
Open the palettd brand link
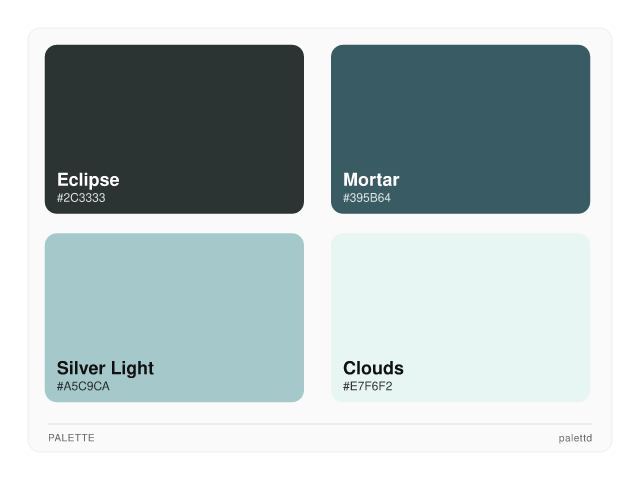[575, 438]
